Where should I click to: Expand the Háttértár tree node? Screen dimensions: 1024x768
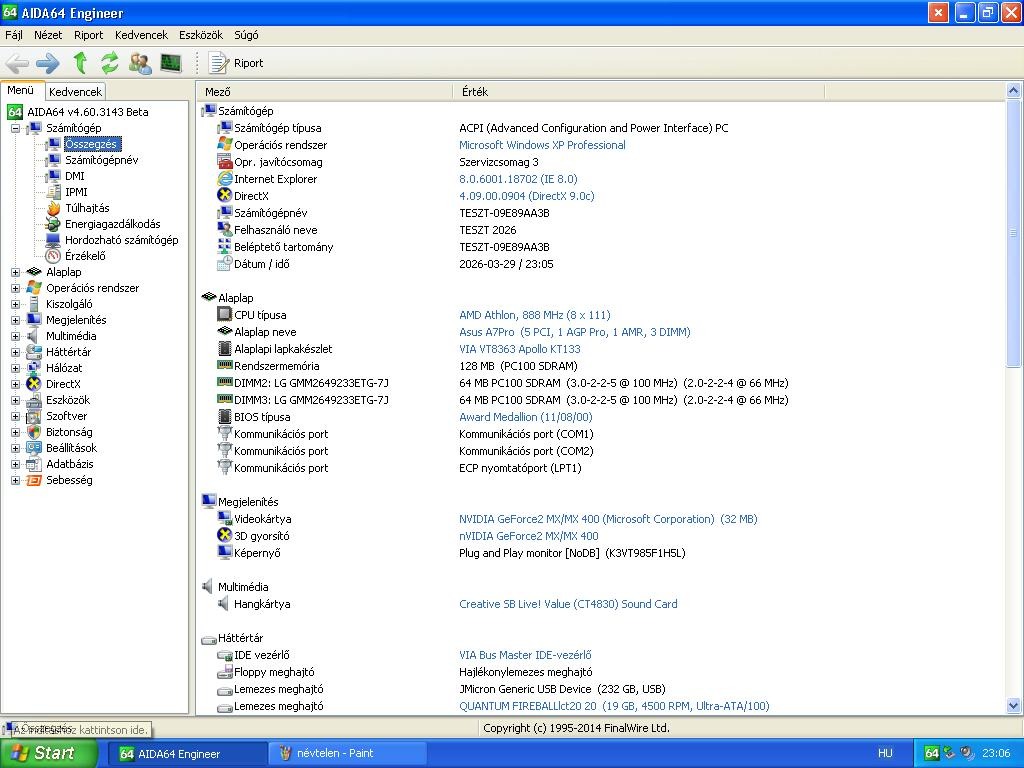click(16, 352)
